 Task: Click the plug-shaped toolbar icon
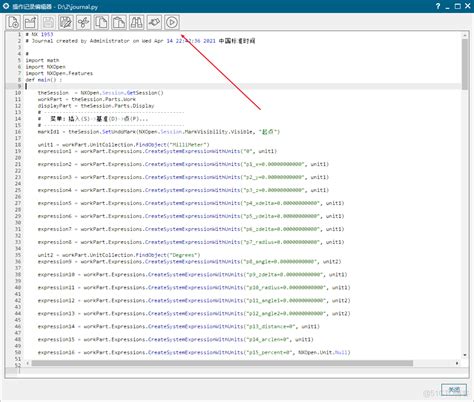tap(154, 22)
